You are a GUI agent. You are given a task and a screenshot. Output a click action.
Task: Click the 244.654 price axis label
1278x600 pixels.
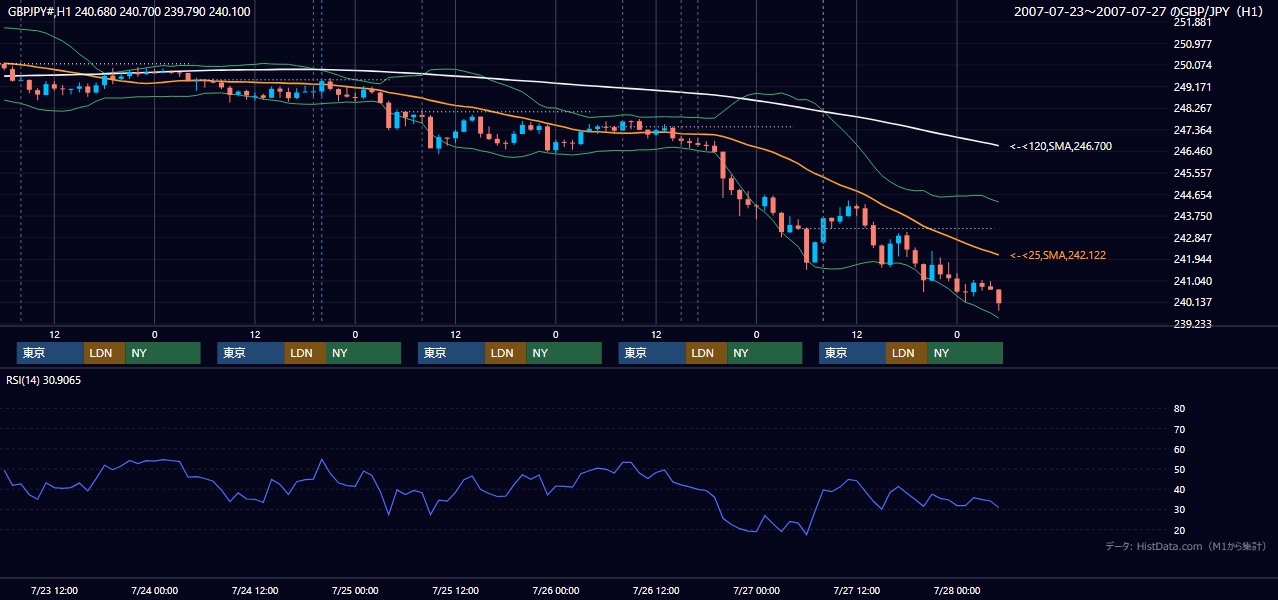tap(1193, 195)
